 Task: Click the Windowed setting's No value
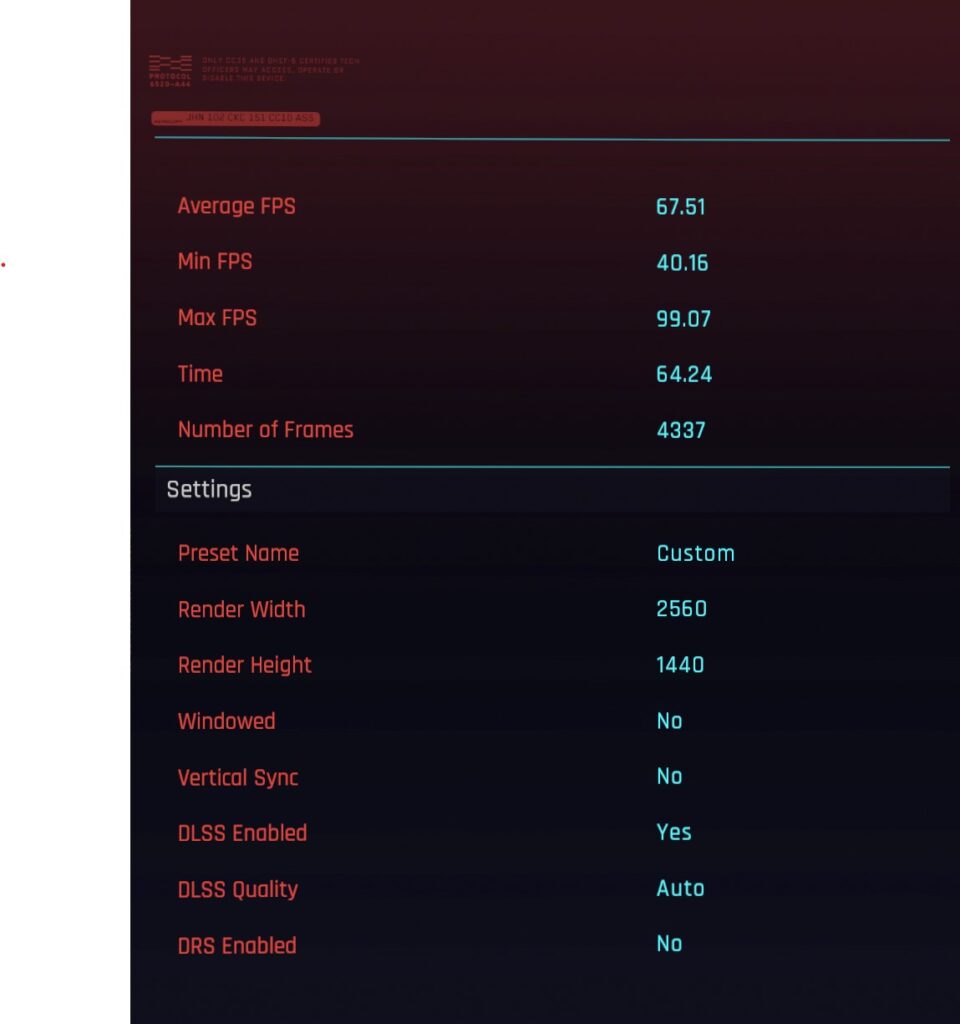(x=669, y=721)
